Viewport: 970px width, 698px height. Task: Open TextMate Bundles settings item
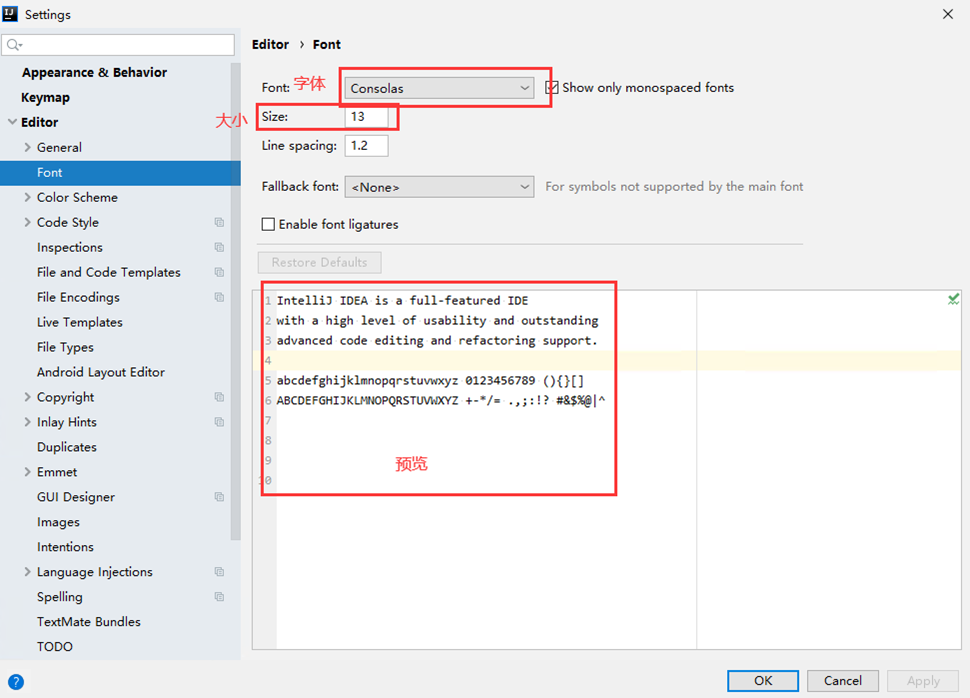(x=88, y=622)
